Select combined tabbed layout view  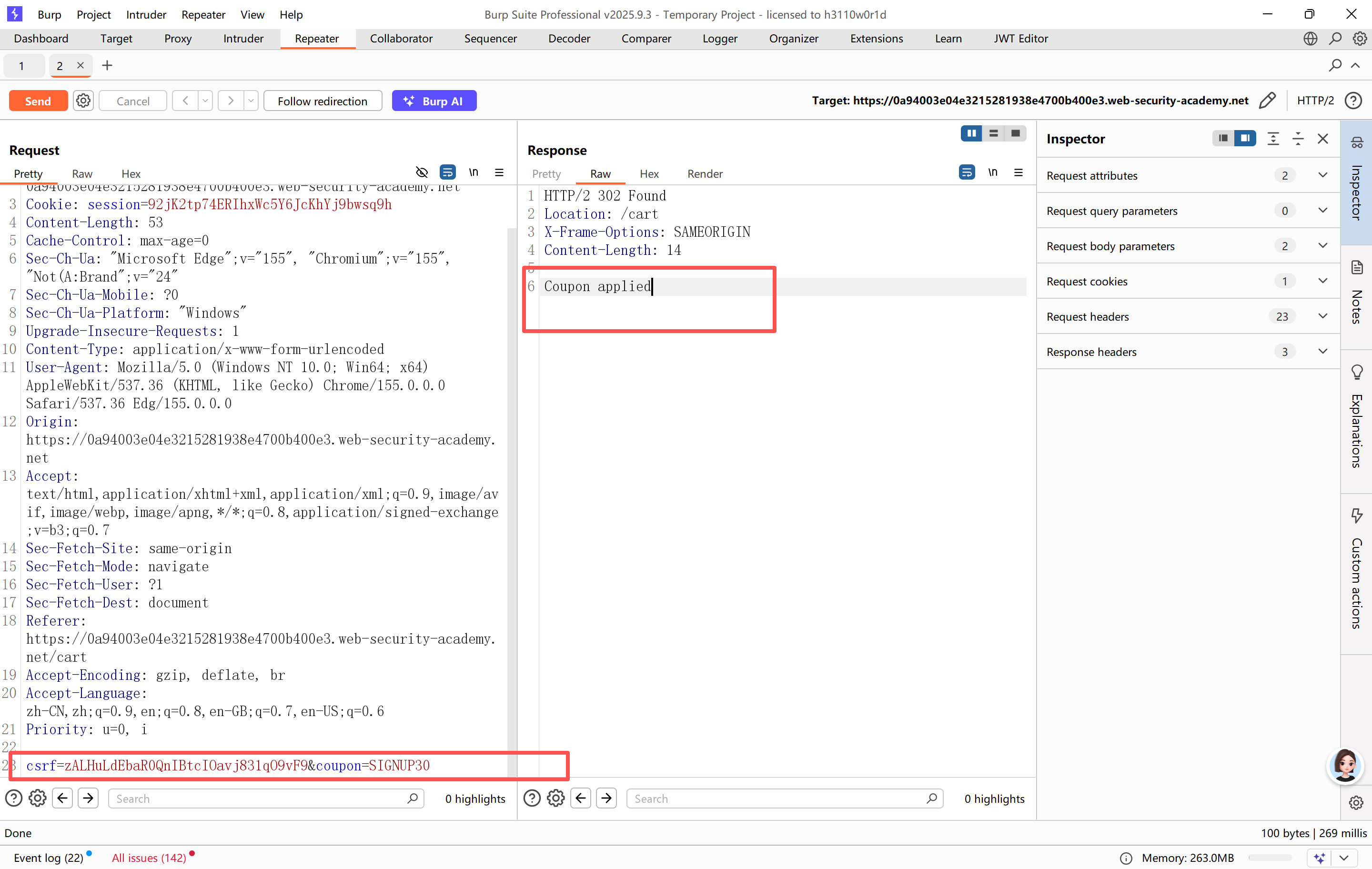1015,133
